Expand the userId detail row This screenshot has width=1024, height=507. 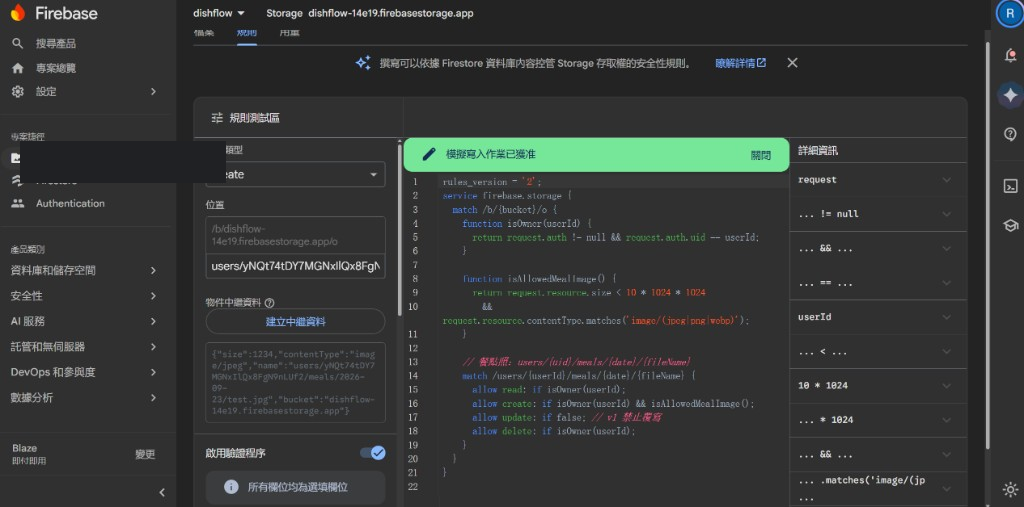pyautogui.click(x=878, y=317)
